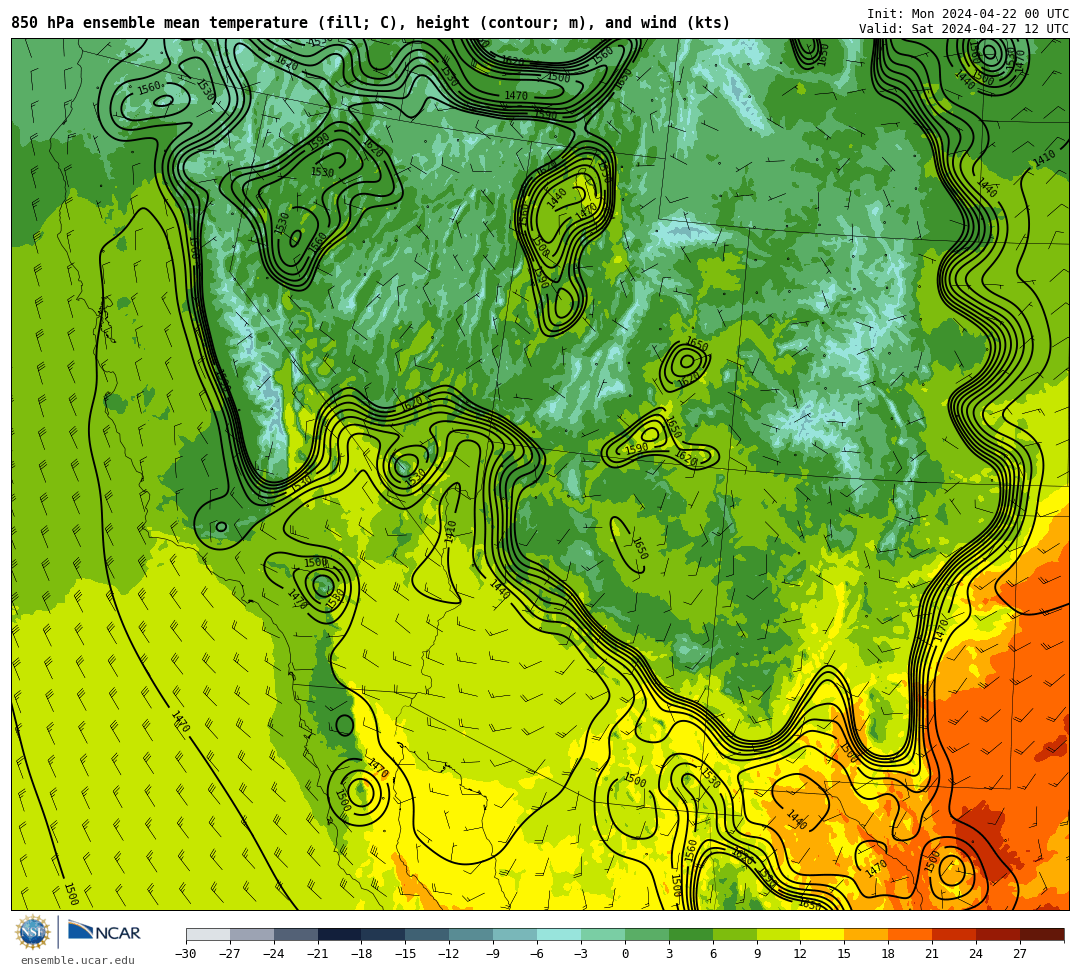Click the positive 18 colorbar tick label
Screen dimensions: 1080x973
(889, 954)
